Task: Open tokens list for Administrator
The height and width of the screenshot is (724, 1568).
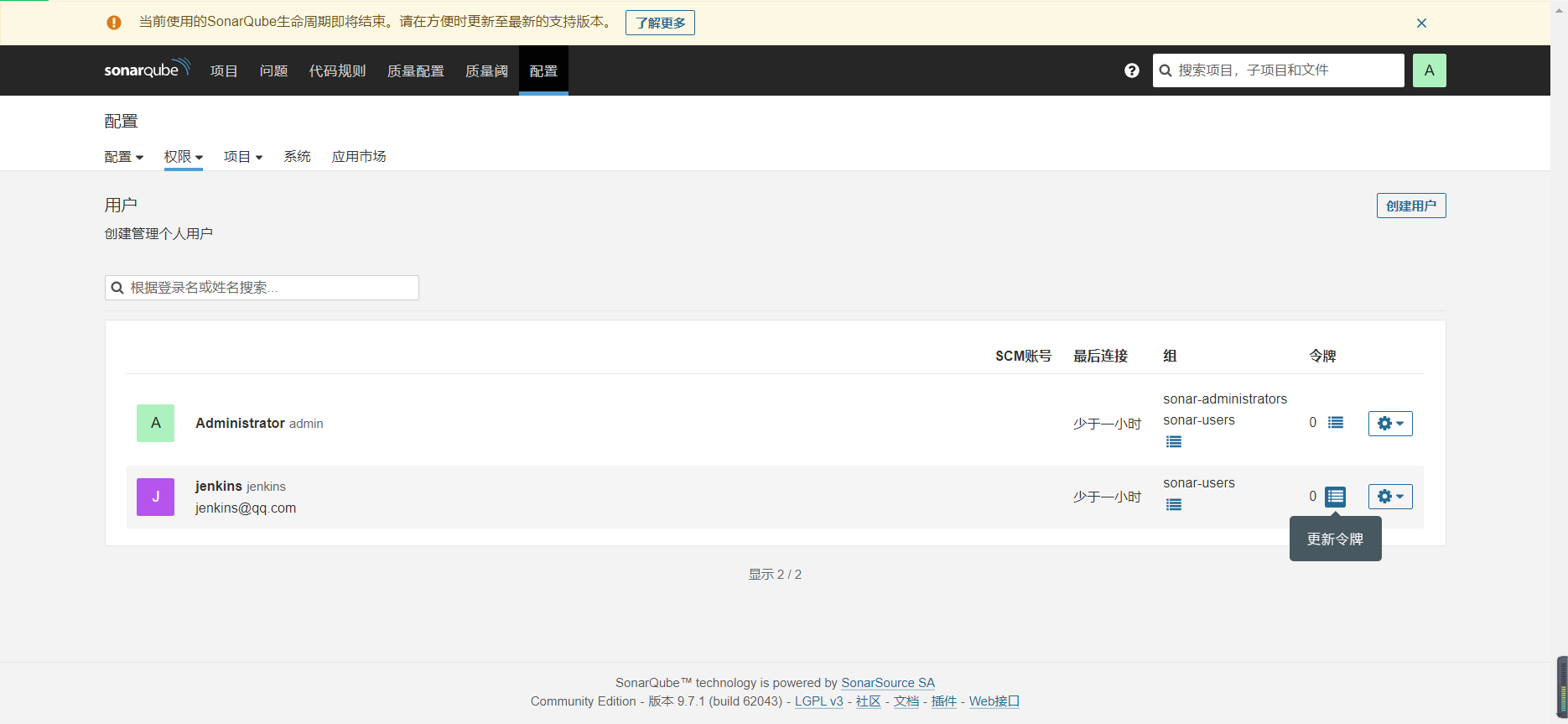Action: click(1336, 423)
